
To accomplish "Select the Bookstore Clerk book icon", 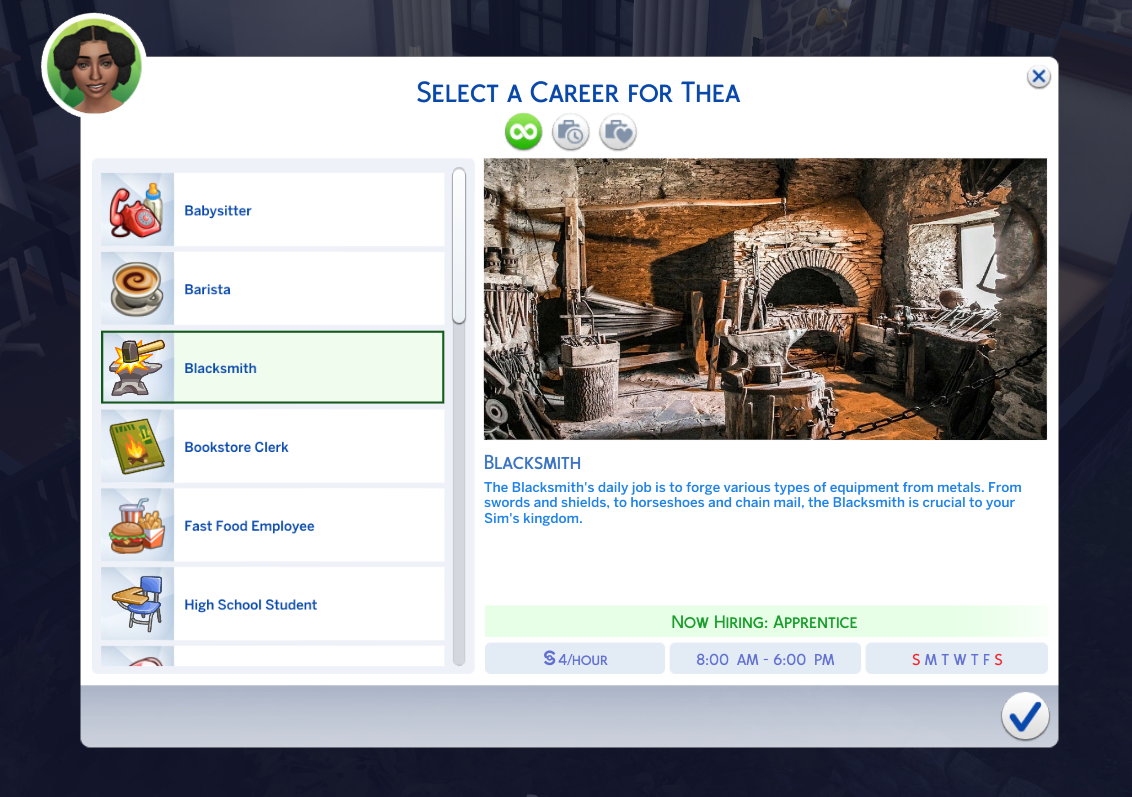I will pyautogui.click(x=137, y=446).
